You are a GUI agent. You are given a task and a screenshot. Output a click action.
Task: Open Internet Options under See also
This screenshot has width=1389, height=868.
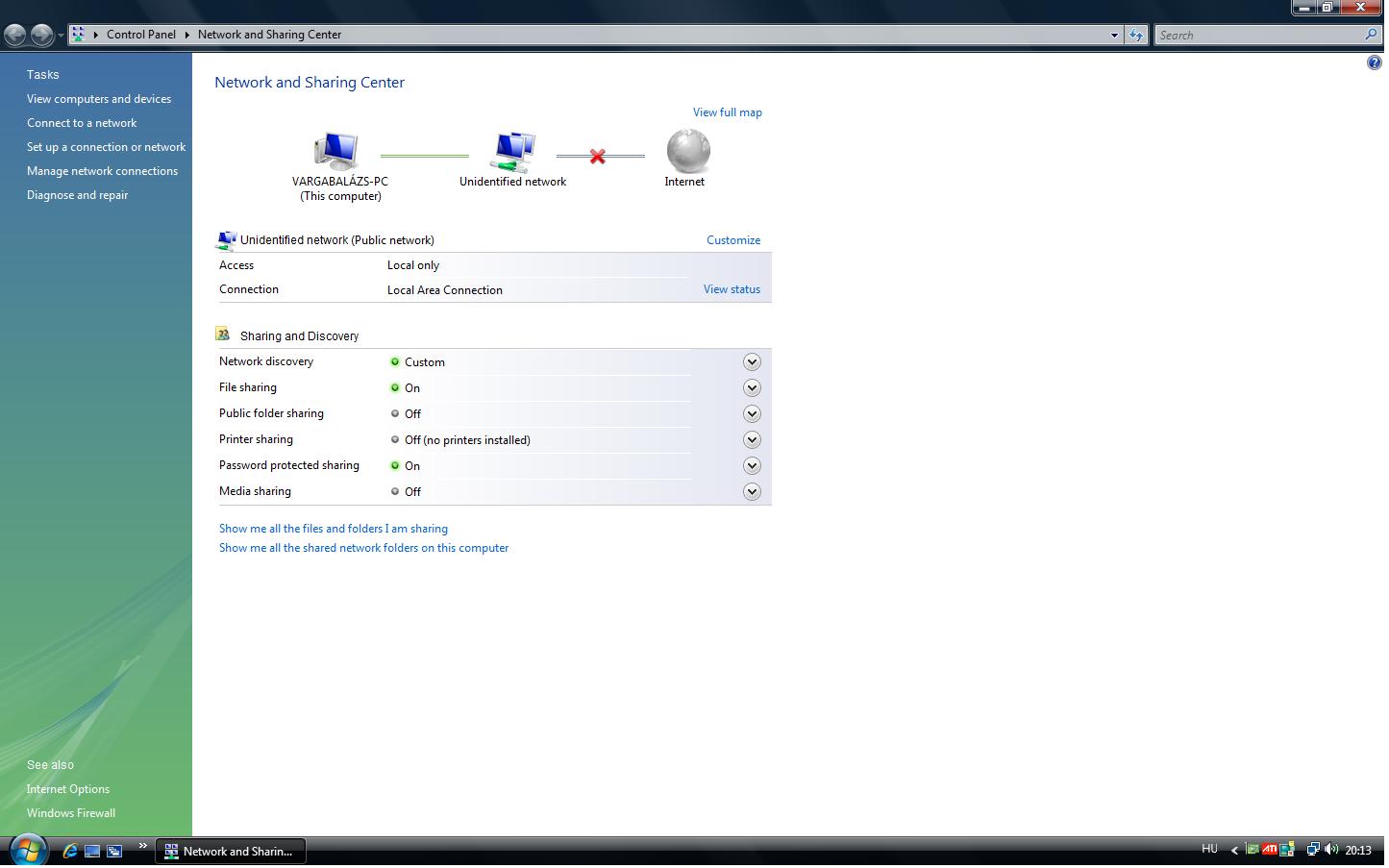pyautogui.click(x=68, y=789)
